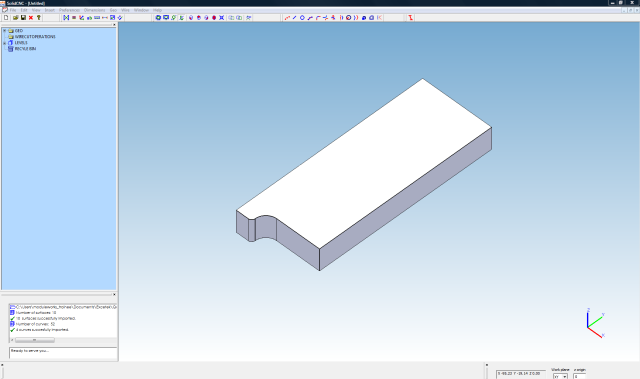
Task: Click the red I-beam wire icon
Action: [x=410, y=18]
